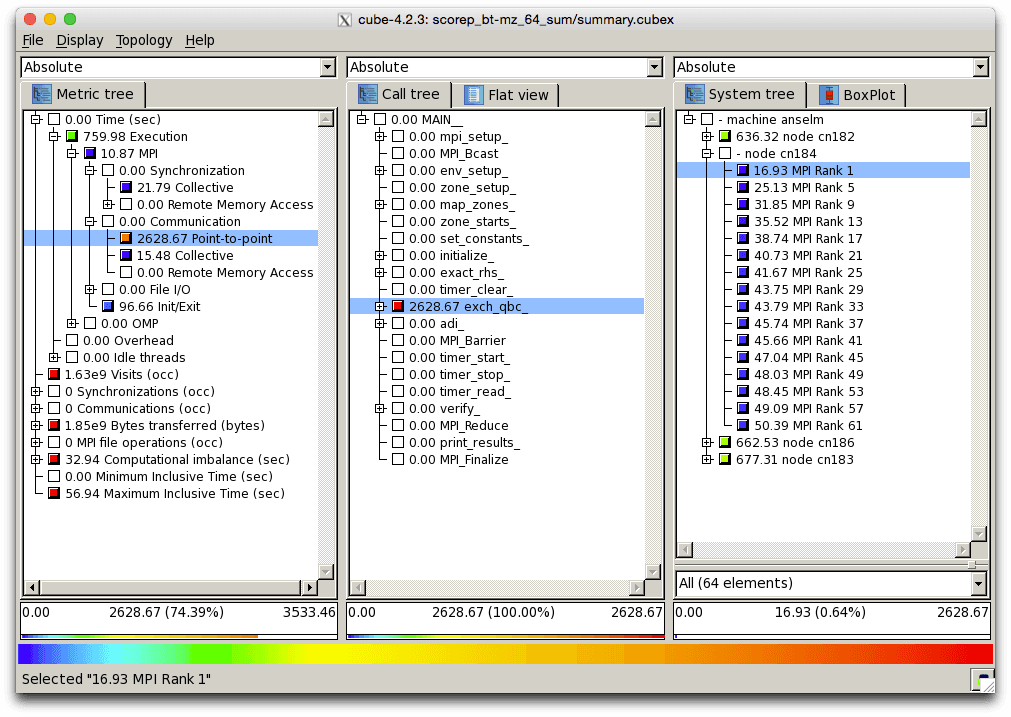Open the Absolute dropdown above Metric tree
The height and width of the screenshot is (717, 1011).
coord(178,67)
